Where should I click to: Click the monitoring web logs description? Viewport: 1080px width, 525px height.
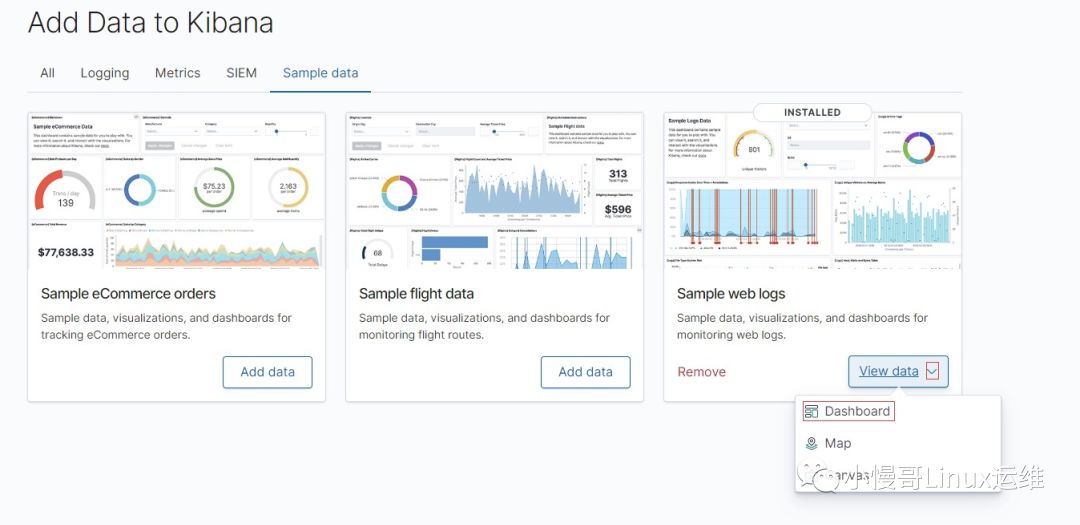(x=802, y=327)
